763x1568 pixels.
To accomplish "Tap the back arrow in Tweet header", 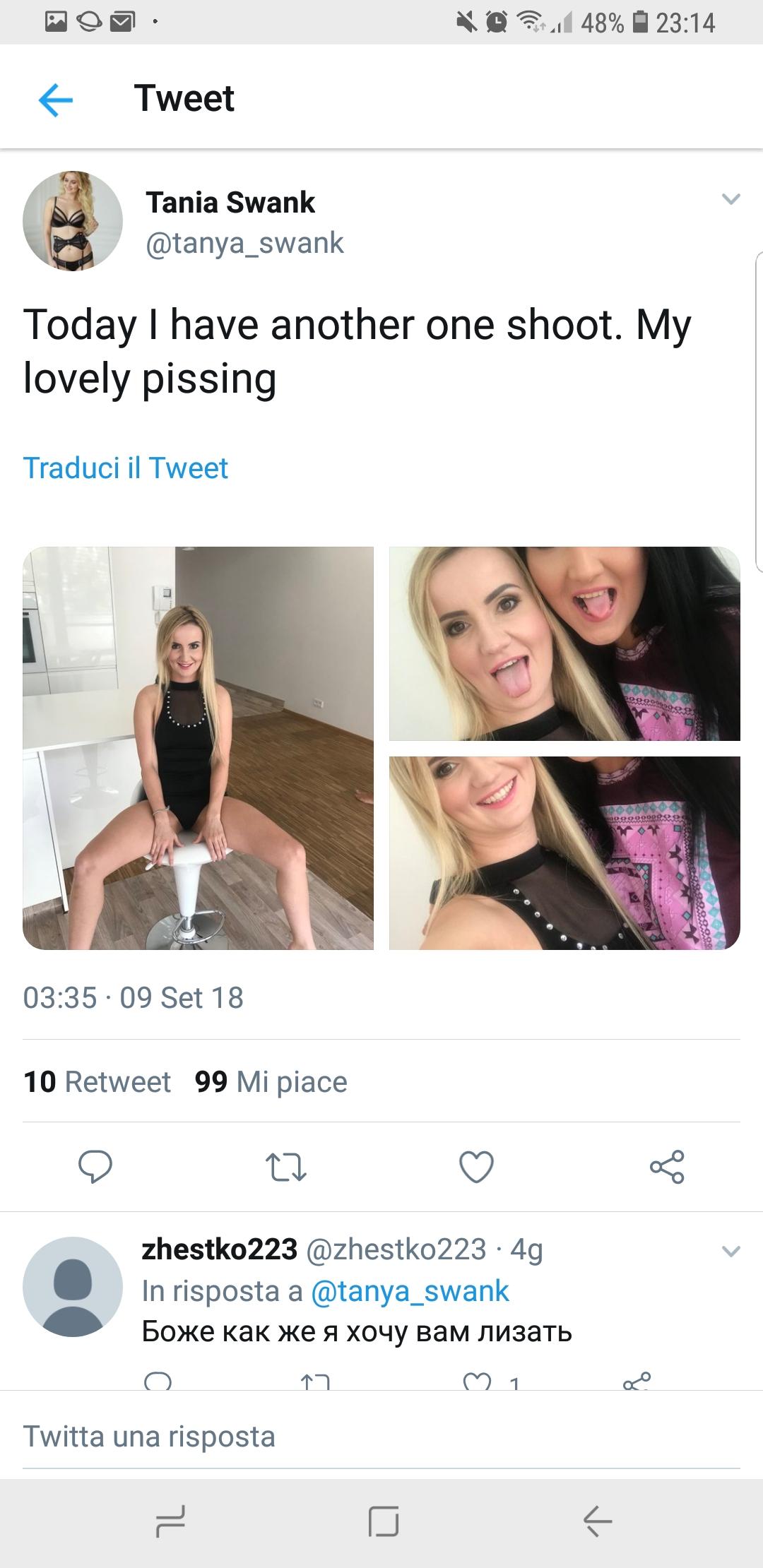I will pos(56,99).
